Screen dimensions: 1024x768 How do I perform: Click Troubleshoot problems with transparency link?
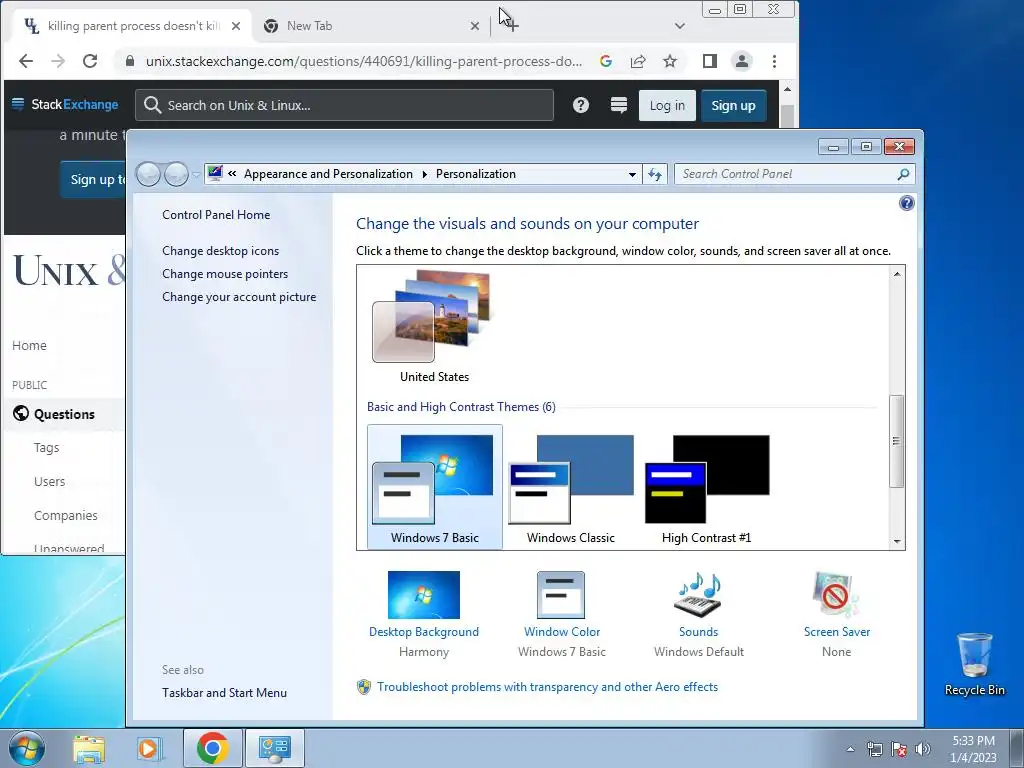coord(547,687)
